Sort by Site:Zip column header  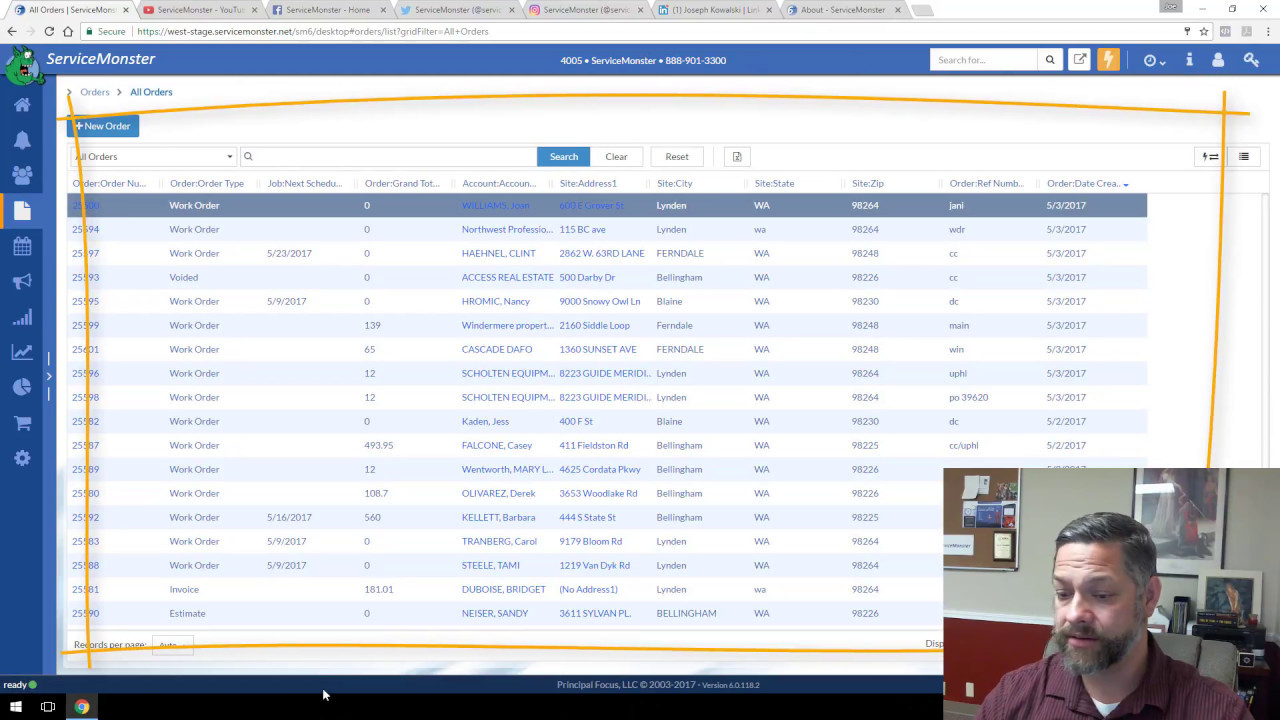tap(868, 183)
